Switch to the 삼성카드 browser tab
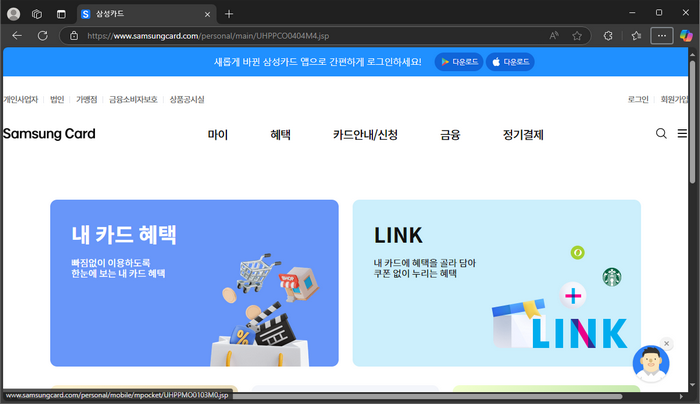Image resolution: width=700 pixels, height=404 pixels. [x=146, y=14]
